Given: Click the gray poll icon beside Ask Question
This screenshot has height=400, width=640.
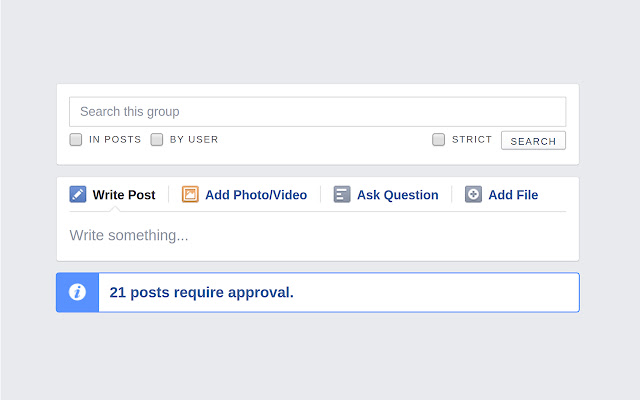Looking at the screenshot, I should click(342, 194).
